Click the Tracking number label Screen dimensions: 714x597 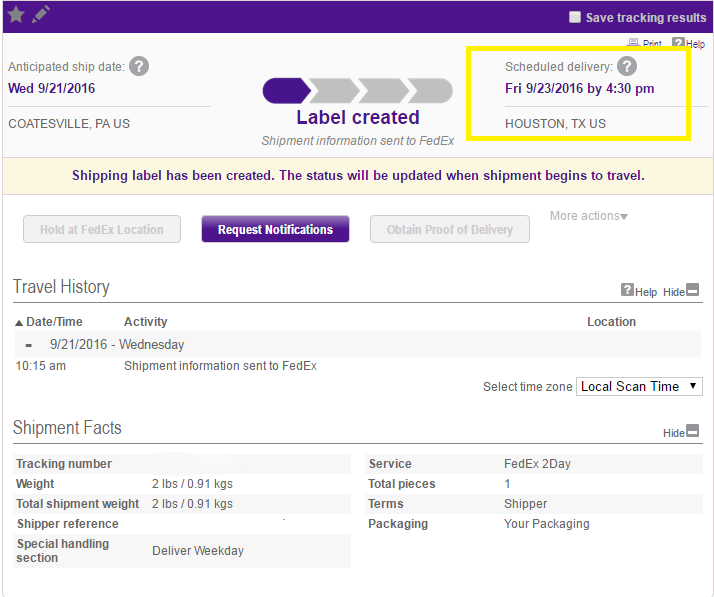[x=64, y=464]
